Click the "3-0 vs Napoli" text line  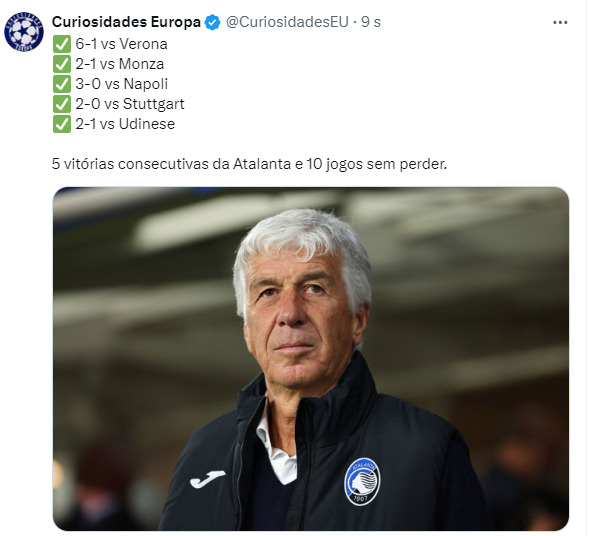122,84
